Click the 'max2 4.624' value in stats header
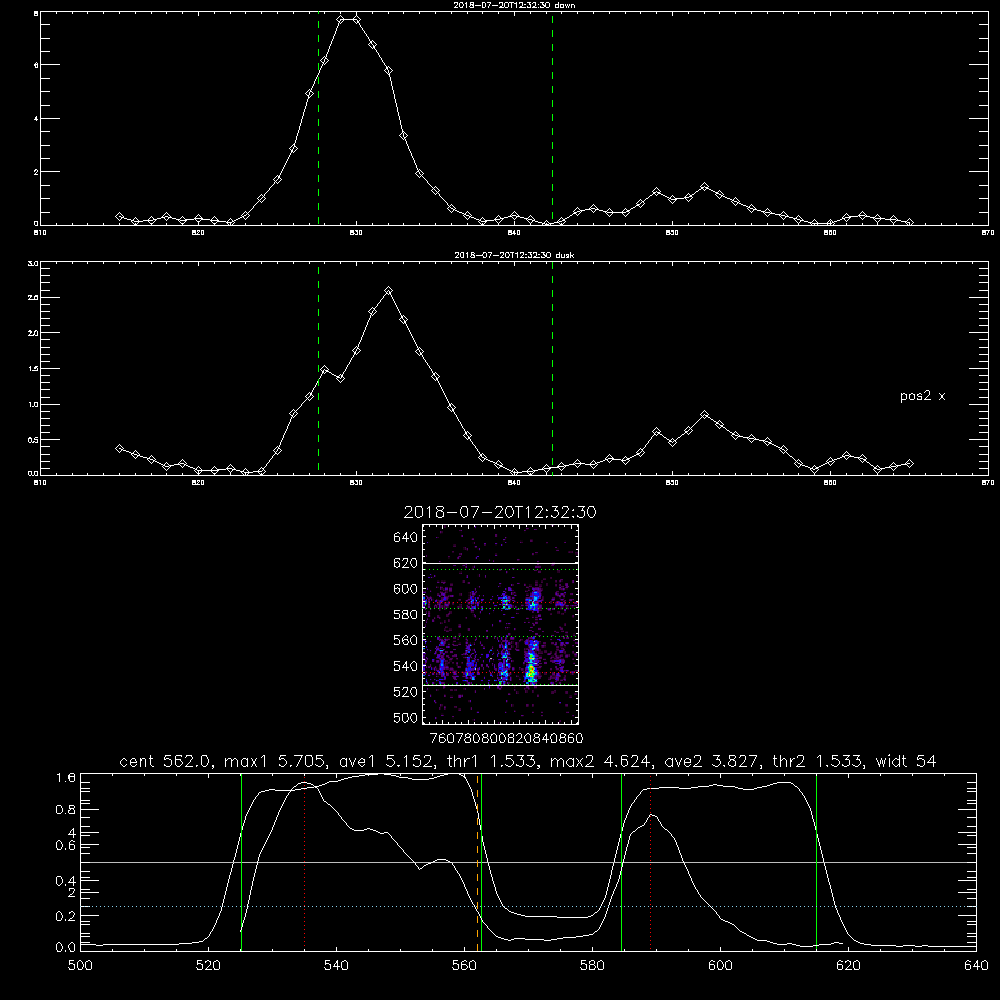The width and height of the screenshot is (1000, 1000). 600,761
